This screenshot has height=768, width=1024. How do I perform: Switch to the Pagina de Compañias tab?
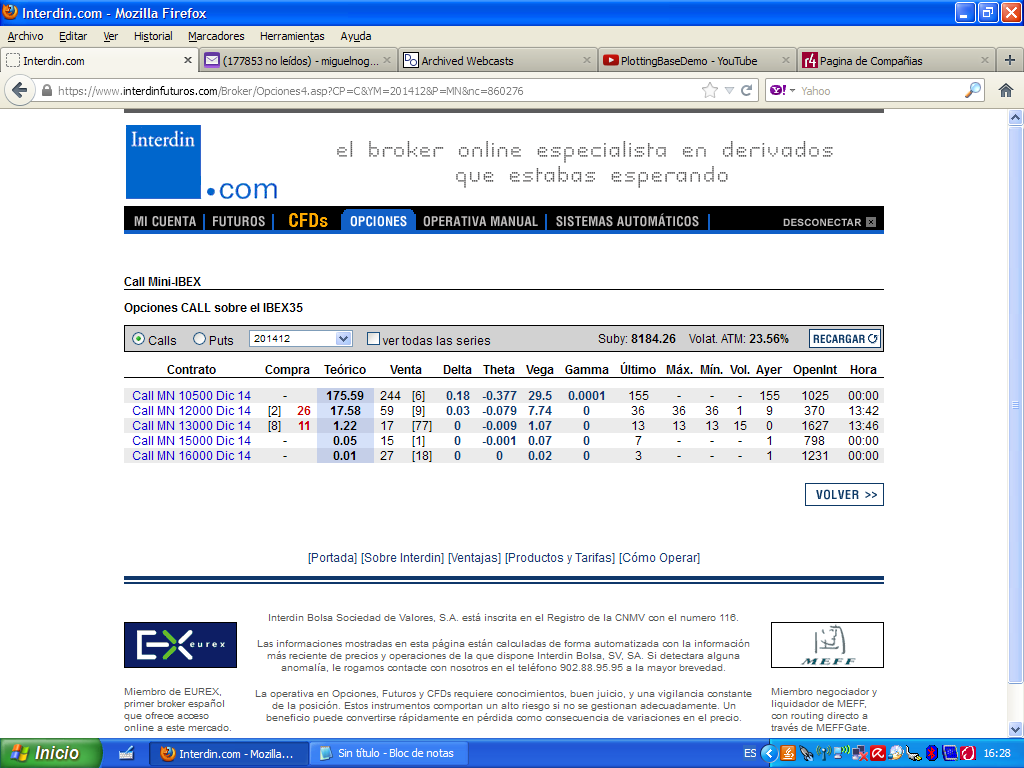click(x=897, y=60)
